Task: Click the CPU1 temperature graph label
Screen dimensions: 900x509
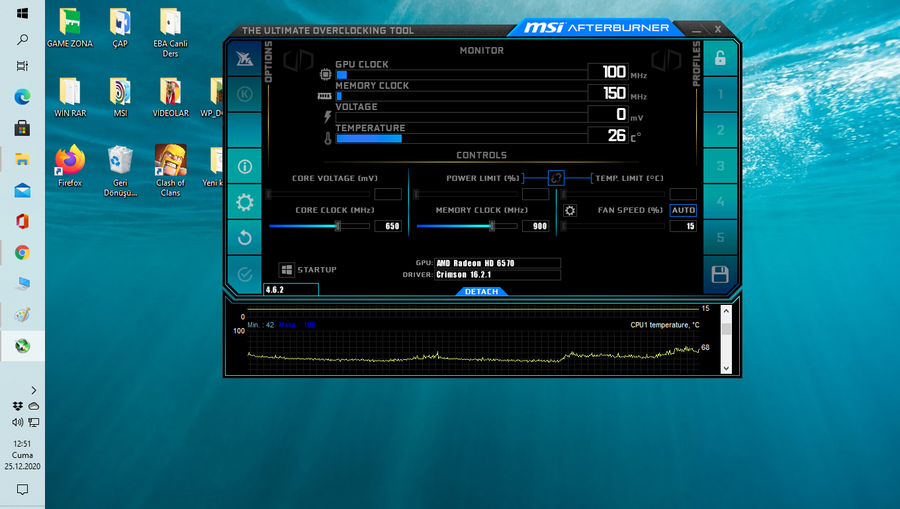Action: pos(665,325)
